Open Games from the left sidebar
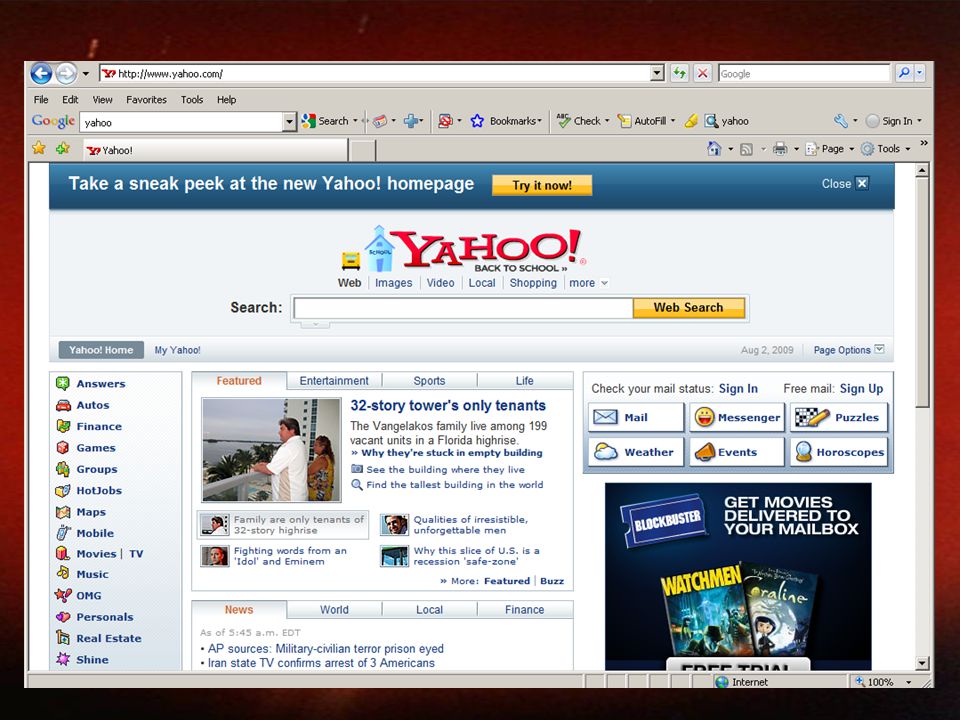The height and width of the screenshot is (720, 960). click(96, 448)
